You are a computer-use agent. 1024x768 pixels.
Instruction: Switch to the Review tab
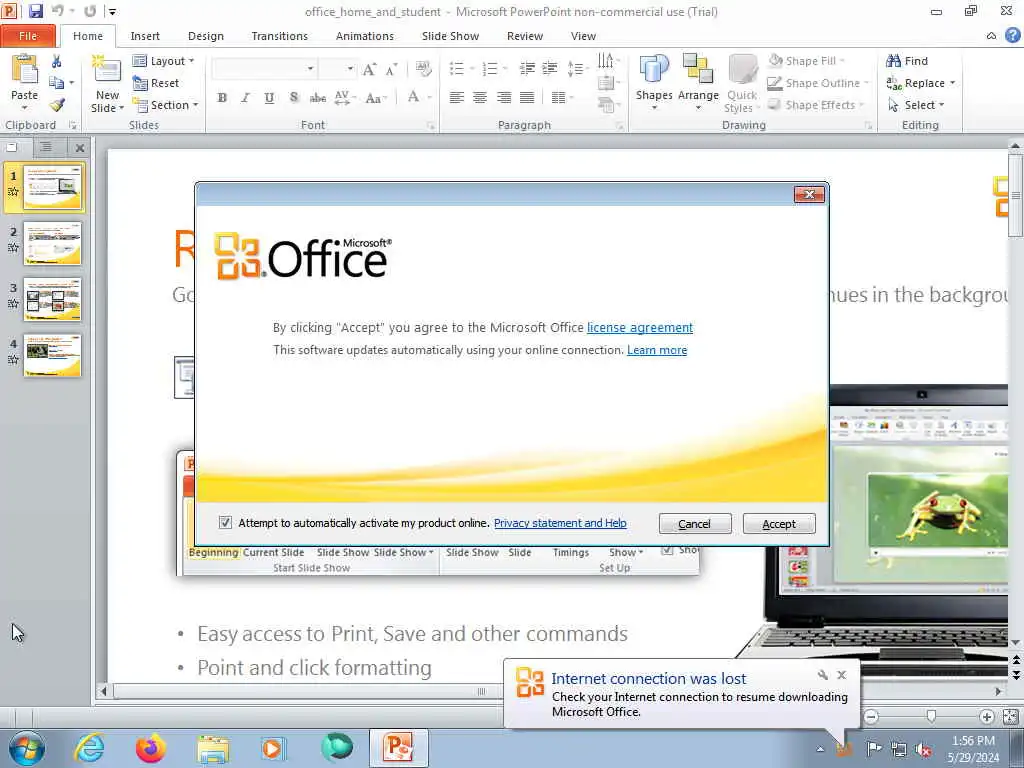coord(525,36)
